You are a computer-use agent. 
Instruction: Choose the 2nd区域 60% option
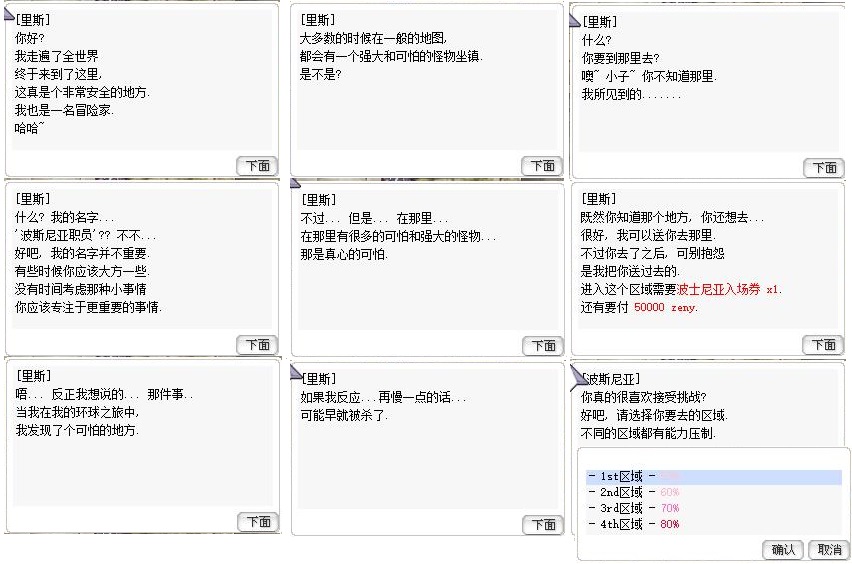point(634,492)
